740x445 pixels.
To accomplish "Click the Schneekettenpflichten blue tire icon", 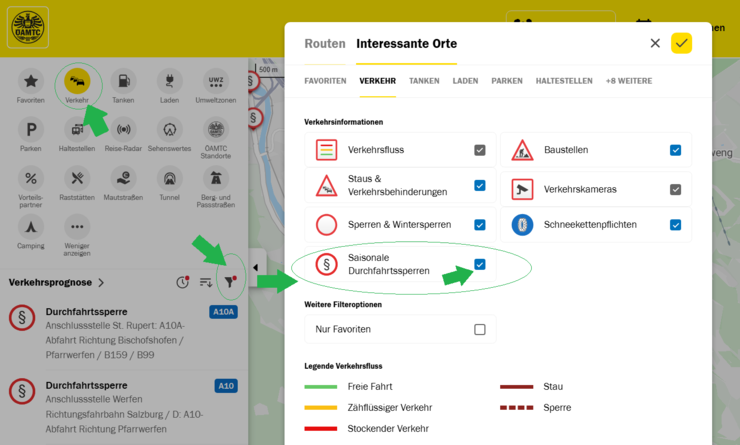I will click(x=522, y=225).
